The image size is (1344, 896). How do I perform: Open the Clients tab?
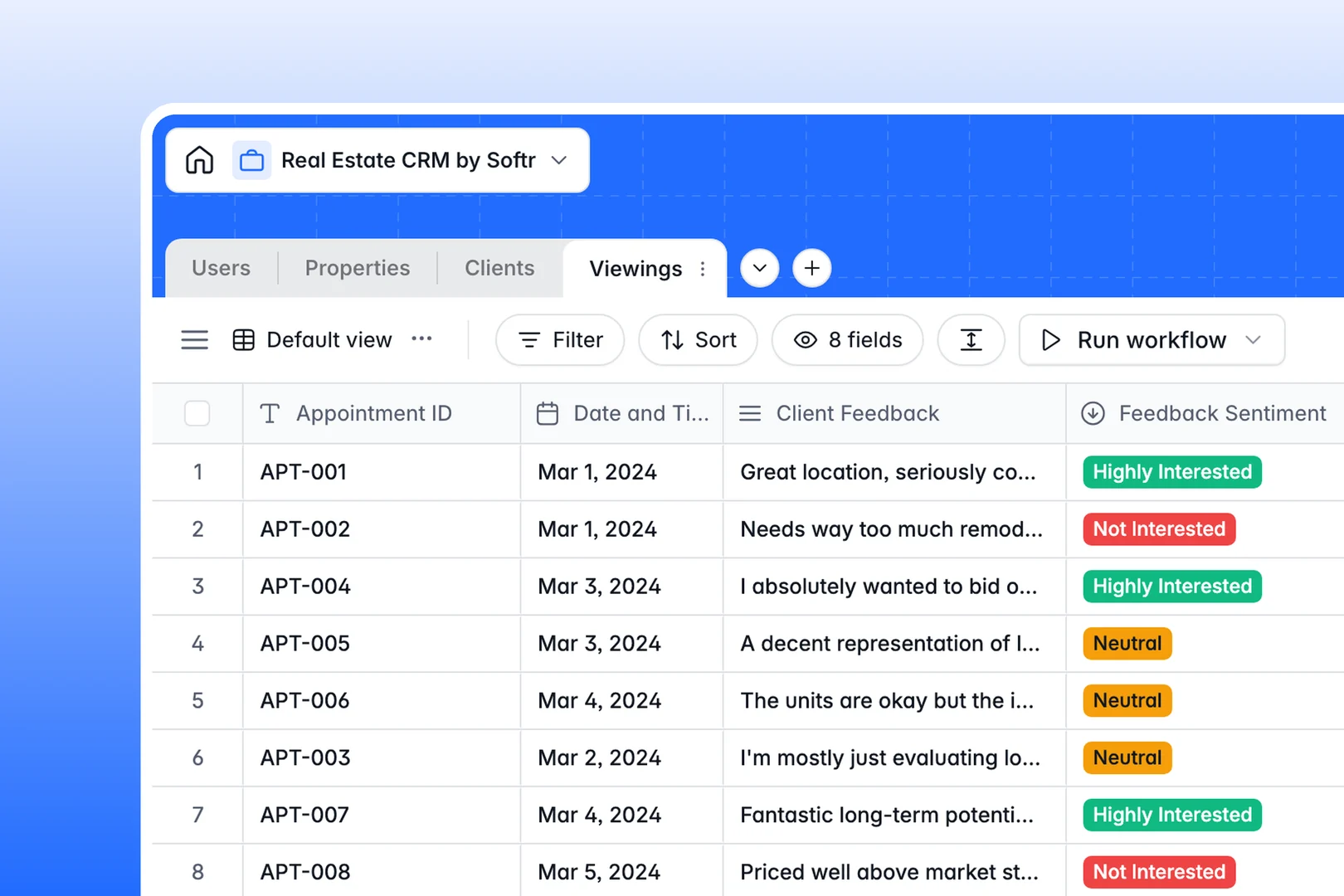click(x=499, y=268)
